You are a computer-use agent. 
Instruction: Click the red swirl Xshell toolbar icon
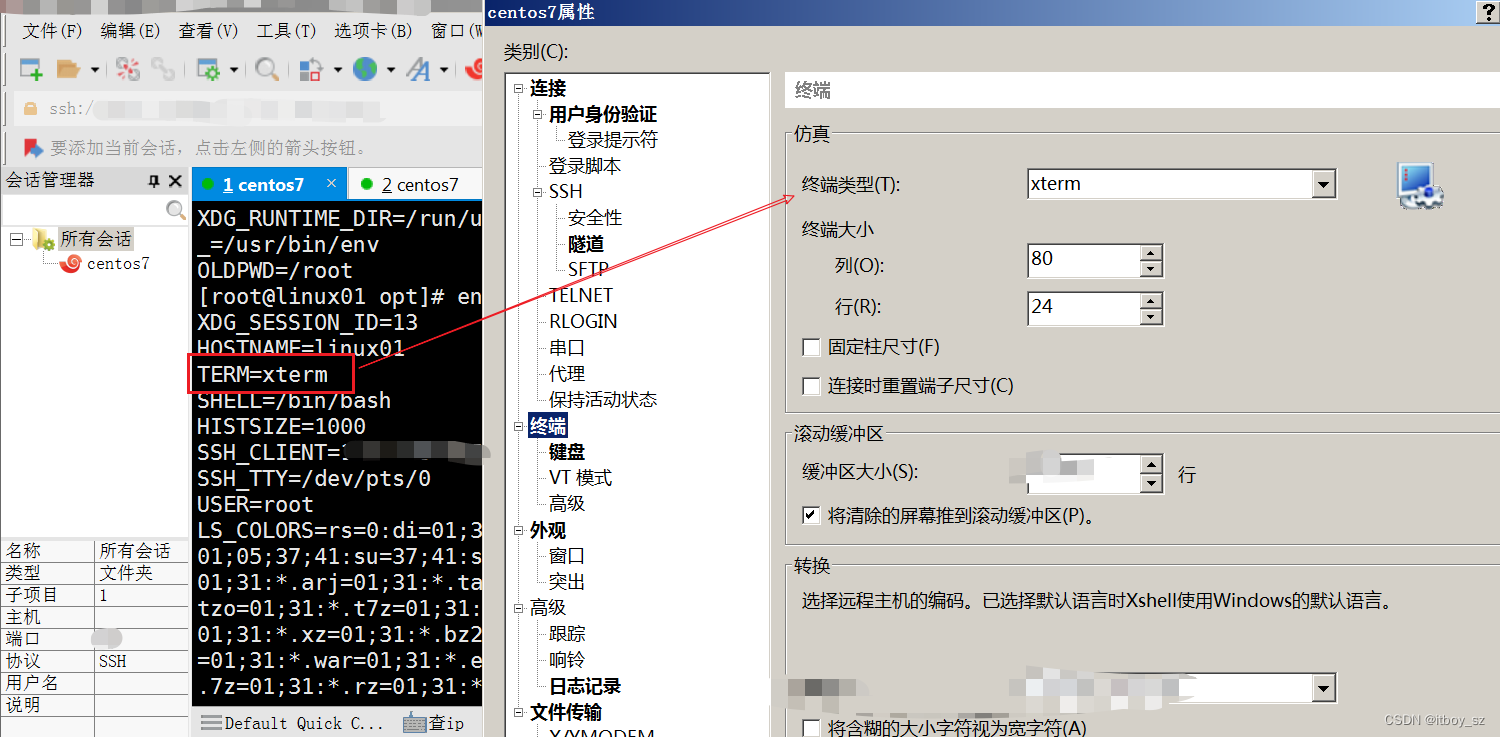click(x=474, y=69)
